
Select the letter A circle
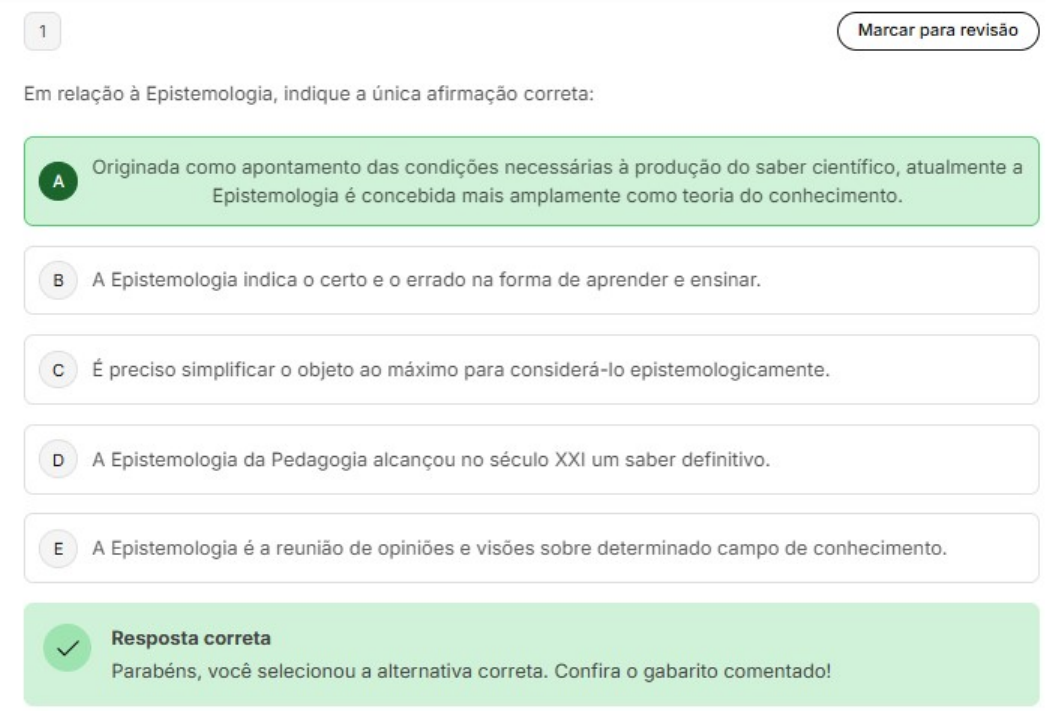point(58,181)
